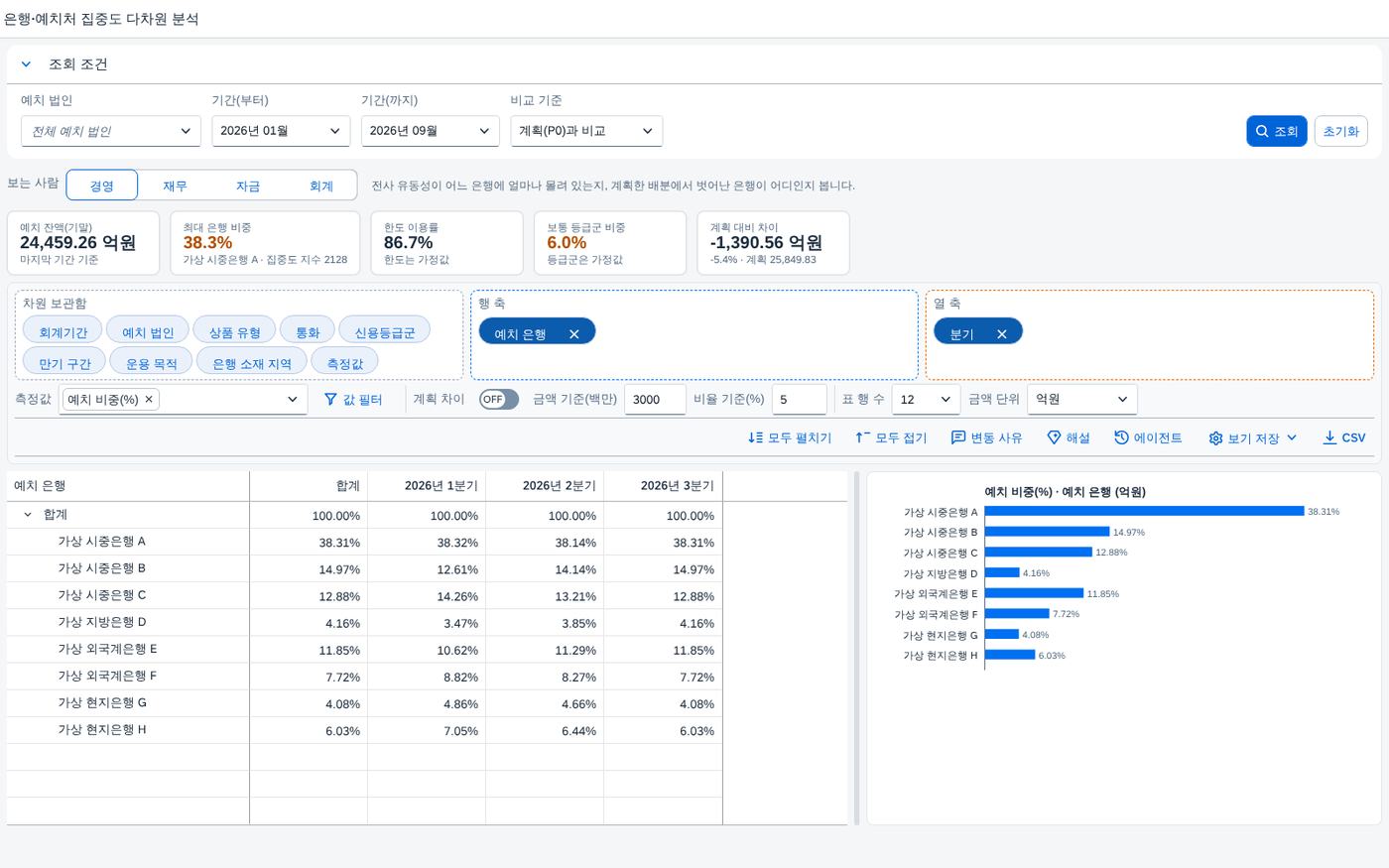Click the 2026년 2분기 column header

tap(545, 486)
